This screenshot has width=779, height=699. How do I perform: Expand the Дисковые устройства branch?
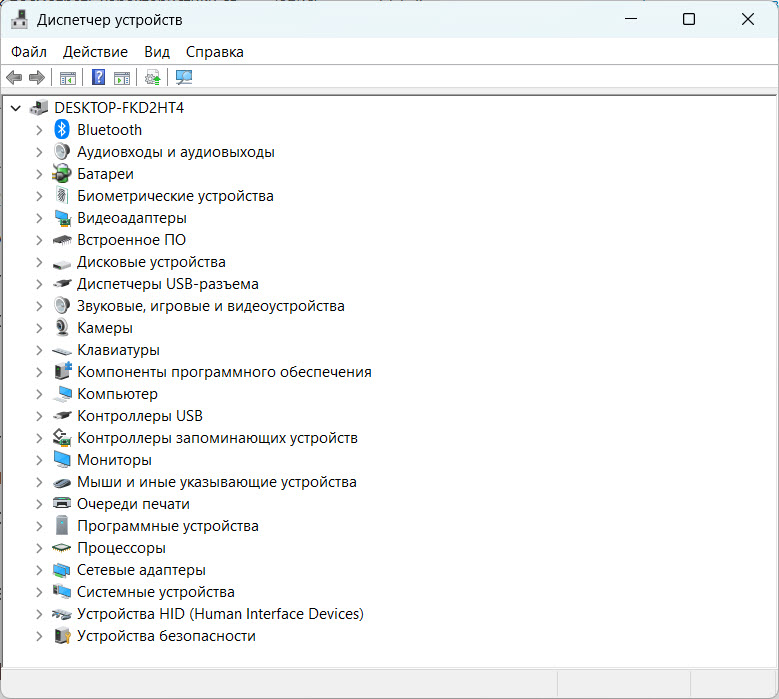pyautogui.click(x=39, y=262)
